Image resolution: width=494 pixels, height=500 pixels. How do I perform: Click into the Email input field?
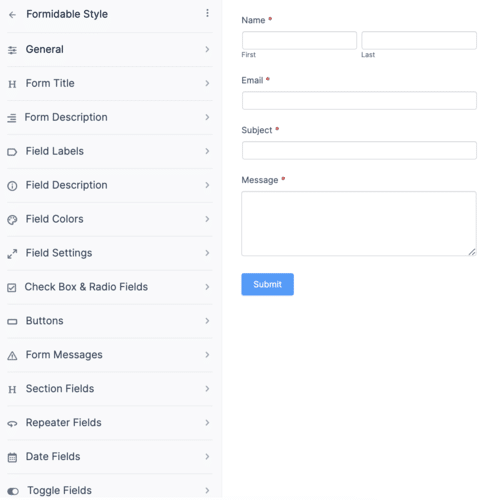pos(359,100)
